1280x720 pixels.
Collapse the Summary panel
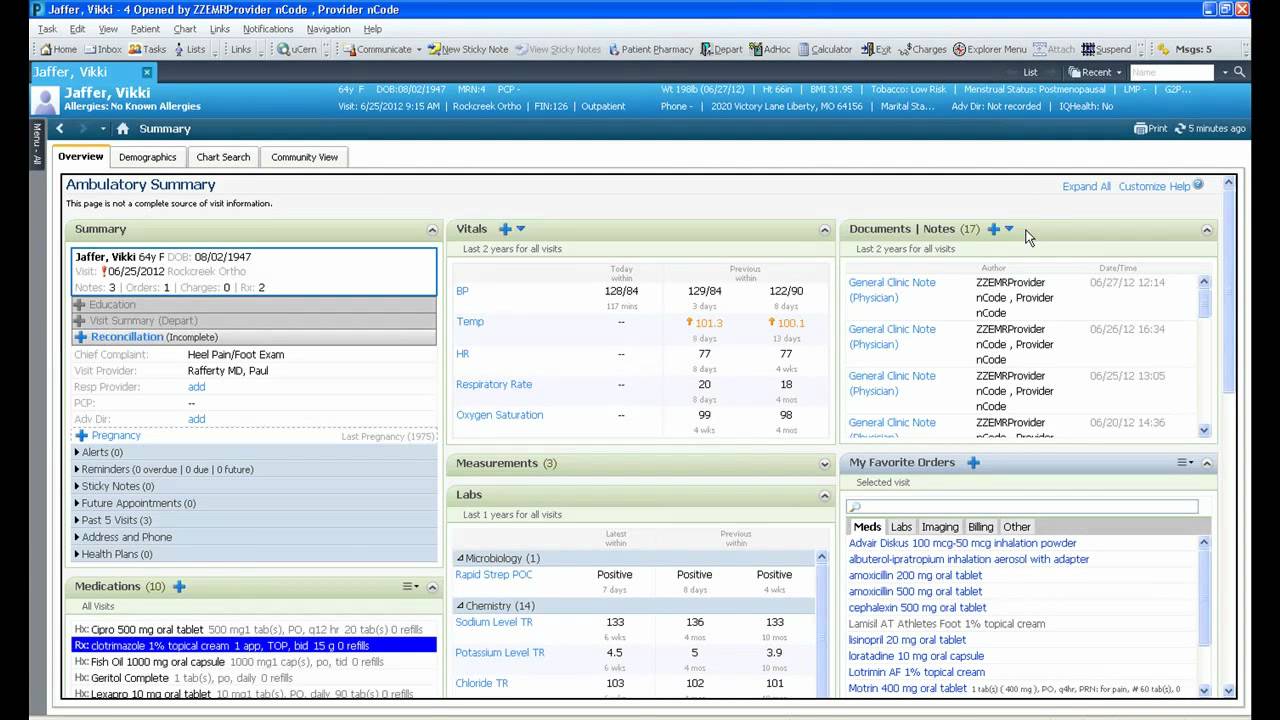coord(432,230)
